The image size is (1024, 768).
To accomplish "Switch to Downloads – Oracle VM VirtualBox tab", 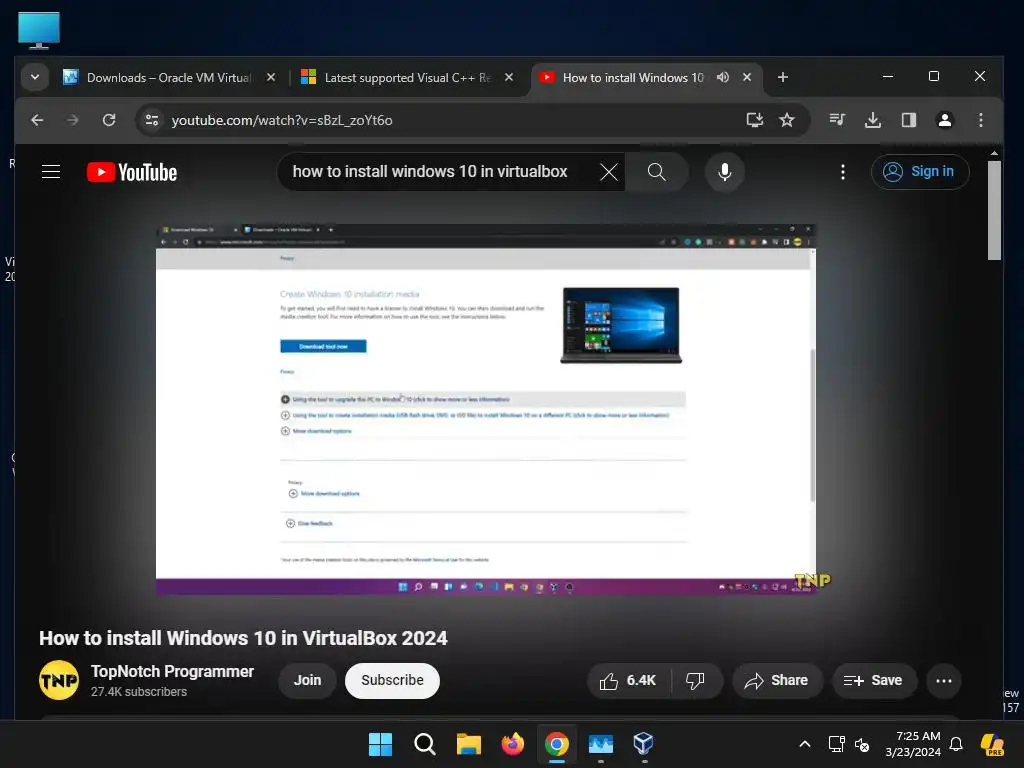I will [x=169, y=78].
